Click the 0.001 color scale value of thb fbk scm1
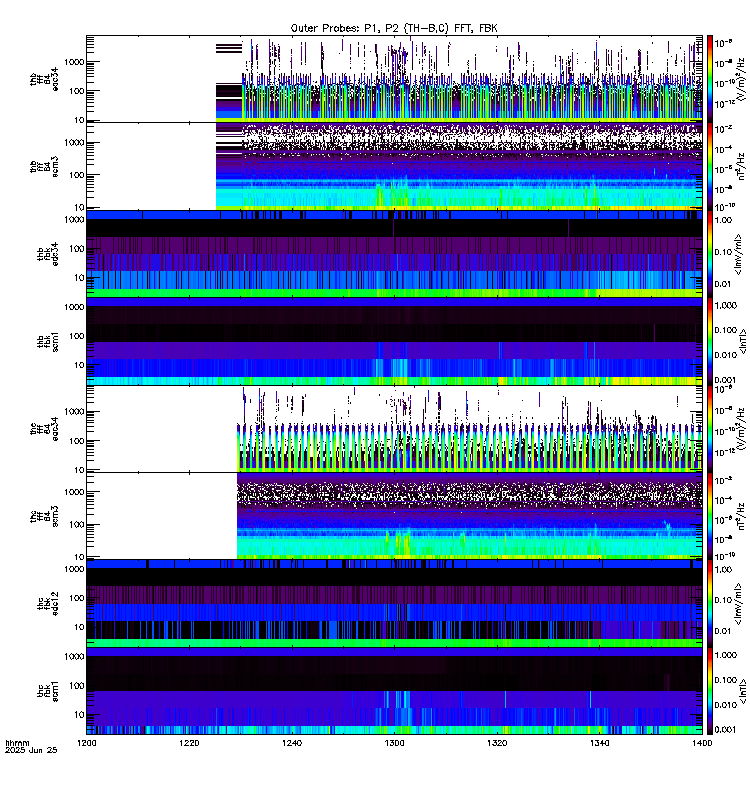750x800 pixels. point(726,380)
